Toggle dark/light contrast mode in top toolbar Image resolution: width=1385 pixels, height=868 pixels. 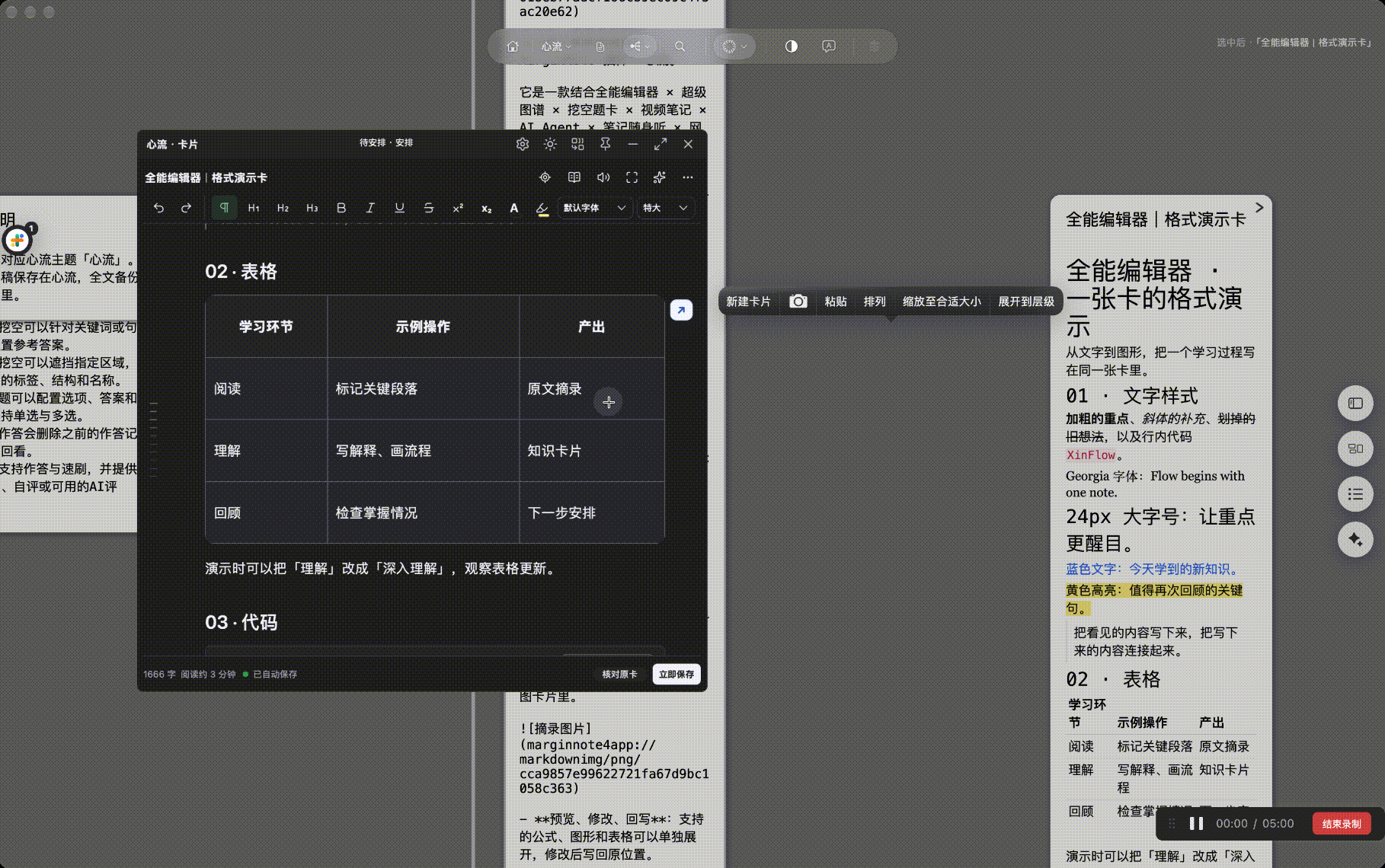(792, 46)
